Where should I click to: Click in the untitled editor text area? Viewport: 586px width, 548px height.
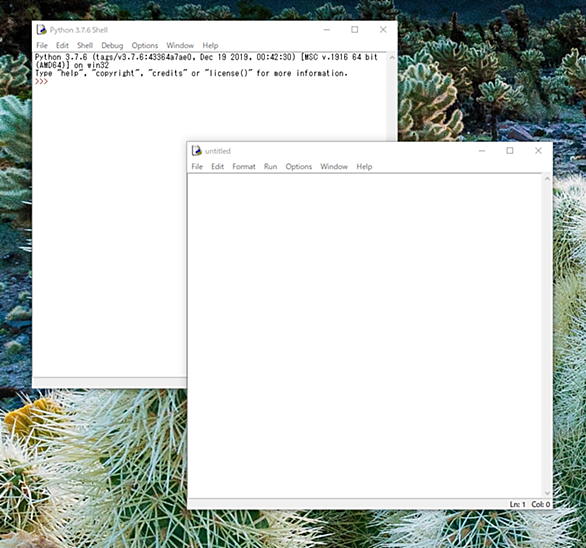pyautogui.click(x=365, y=335)
